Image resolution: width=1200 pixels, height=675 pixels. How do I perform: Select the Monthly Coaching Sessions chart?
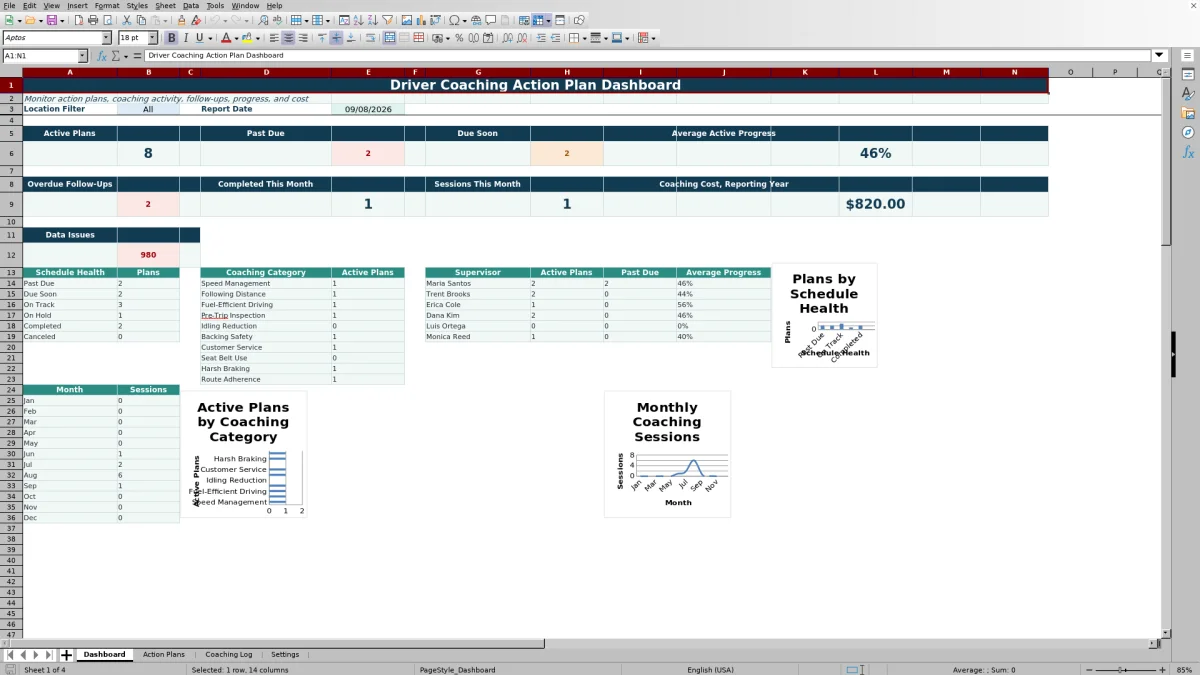(667, 454)
